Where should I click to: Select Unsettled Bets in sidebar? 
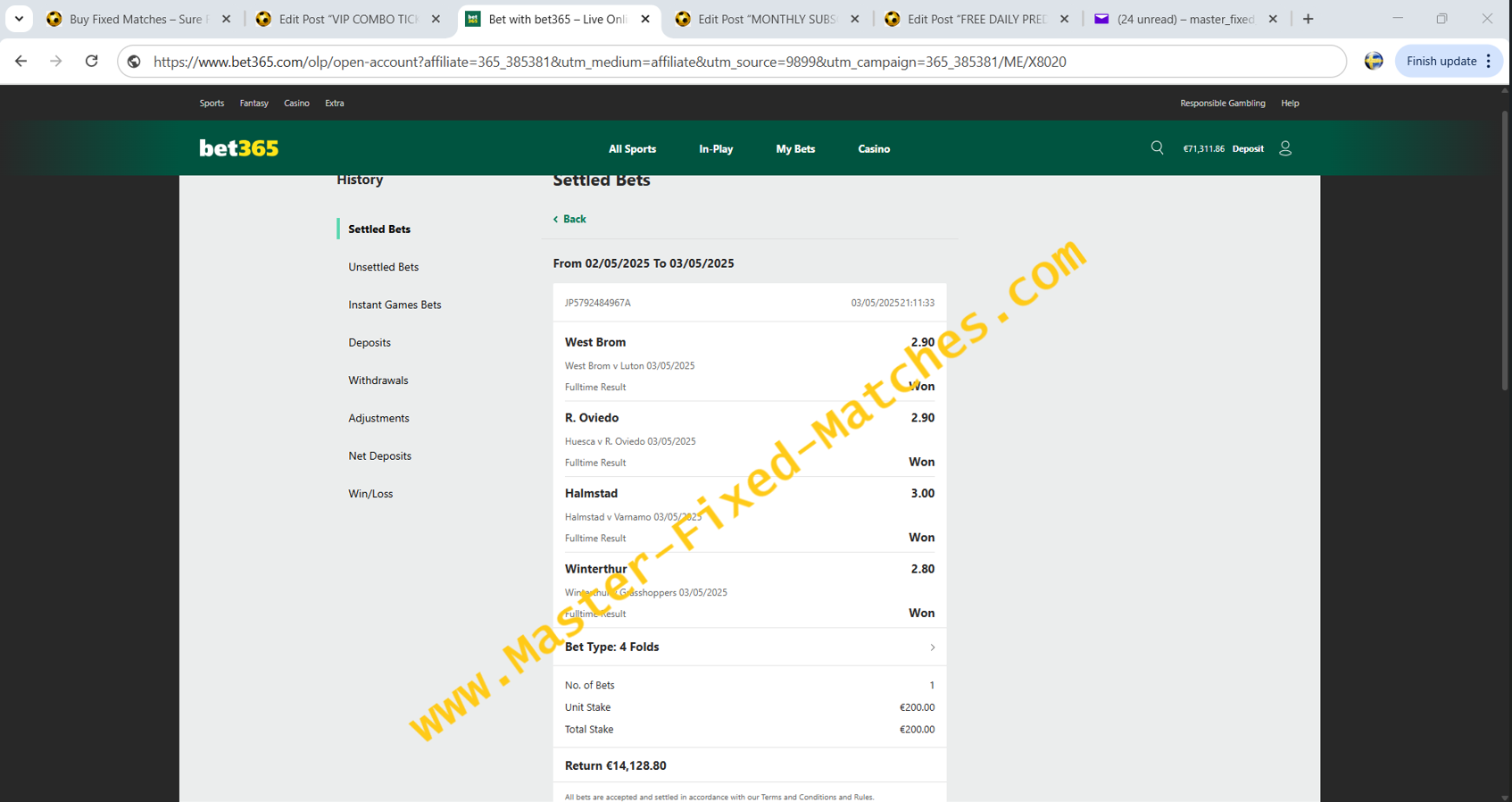[x=383, y=267]
